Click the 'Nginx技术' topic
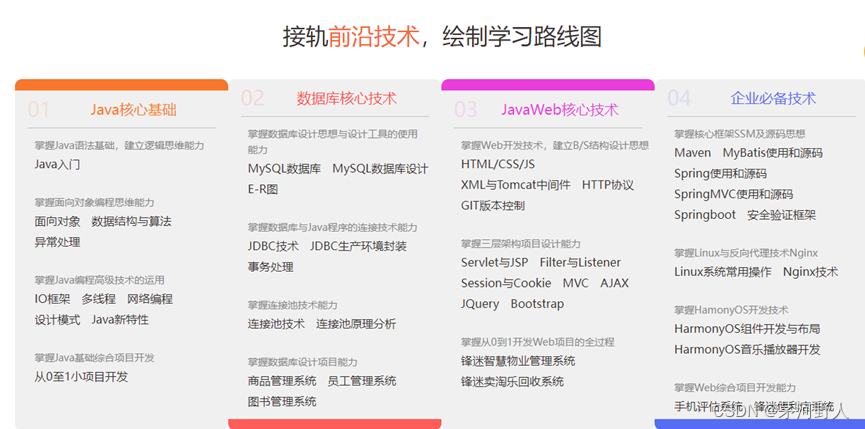The width and height of the screenshot is (865, 429). coord(810,272)
